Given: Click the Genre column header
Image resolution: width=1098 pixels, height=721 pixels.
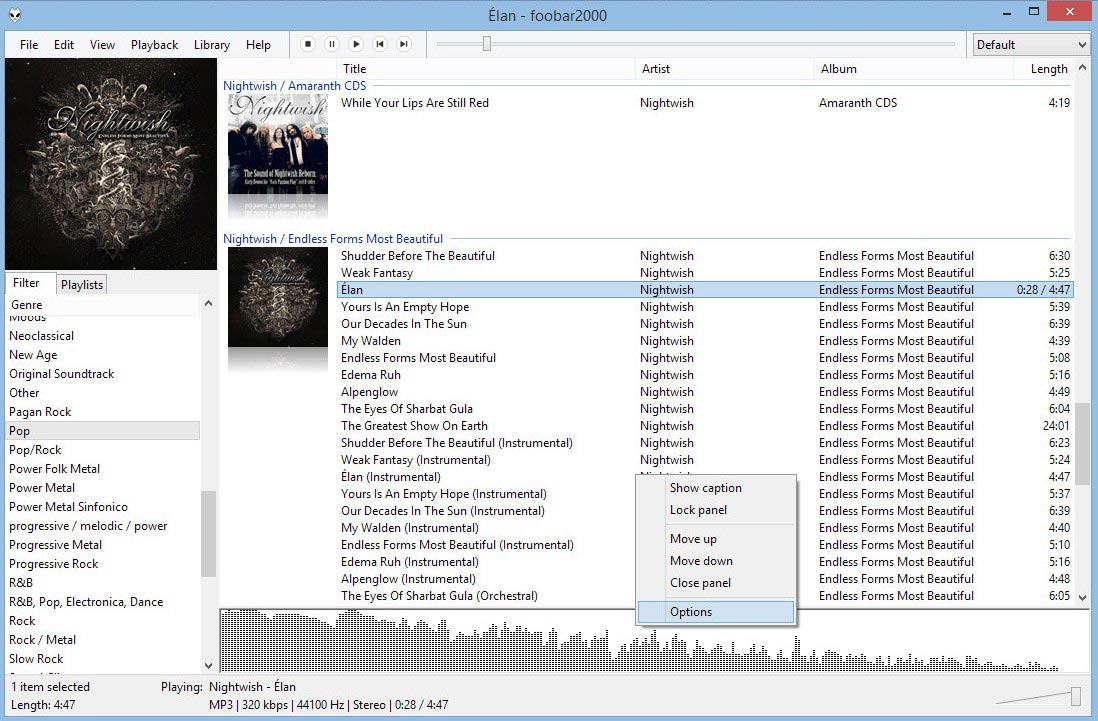Looking at the screenshot, I should pyautogui.click(x=104, y=304).
